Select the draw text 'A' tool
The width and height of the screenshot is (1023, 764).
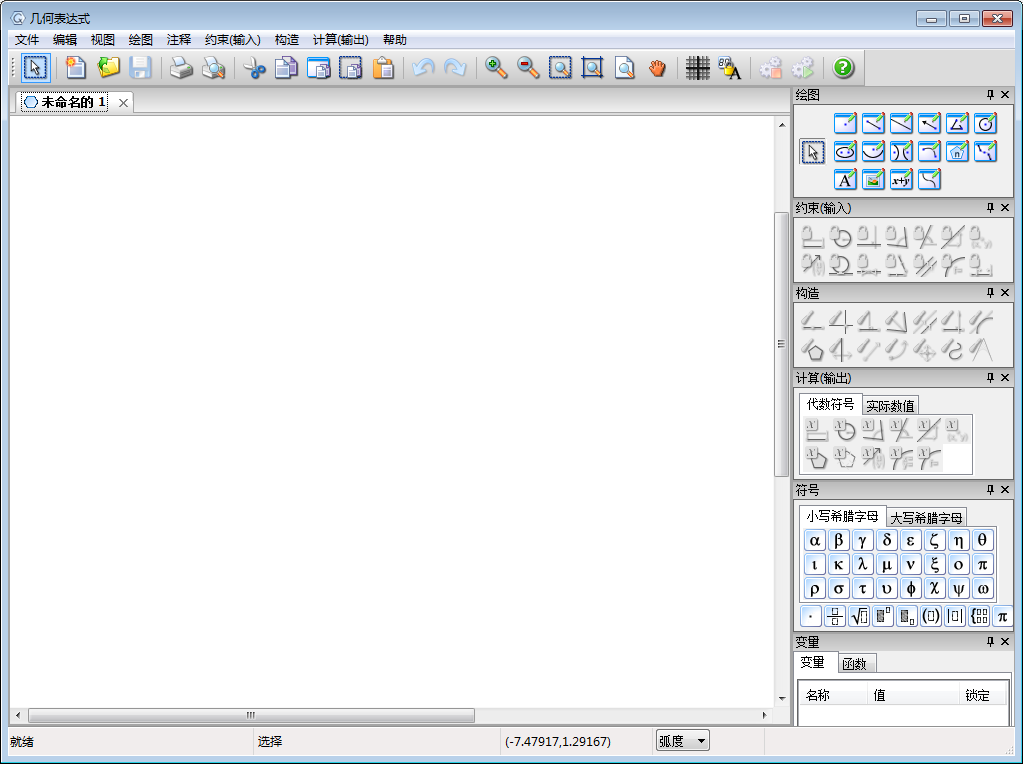[845, 179]
